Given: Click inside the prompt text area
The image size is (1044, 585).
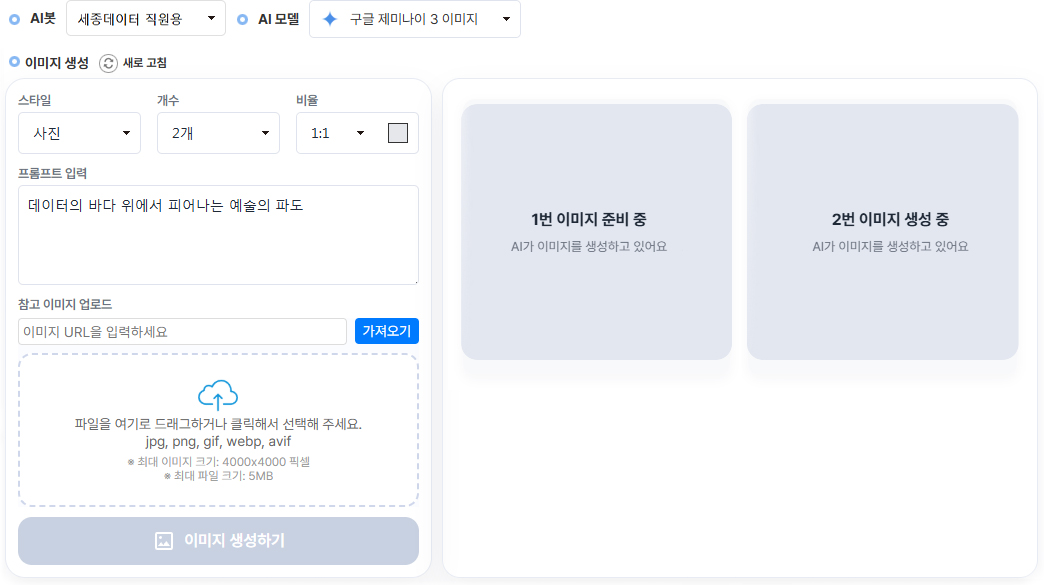Looking at the screenshot, I should 218,245.
